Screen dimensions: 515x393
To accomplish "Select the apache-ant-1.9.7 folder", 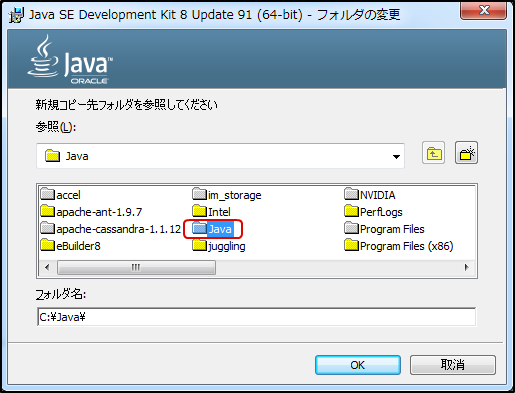I will coord(91,212).
